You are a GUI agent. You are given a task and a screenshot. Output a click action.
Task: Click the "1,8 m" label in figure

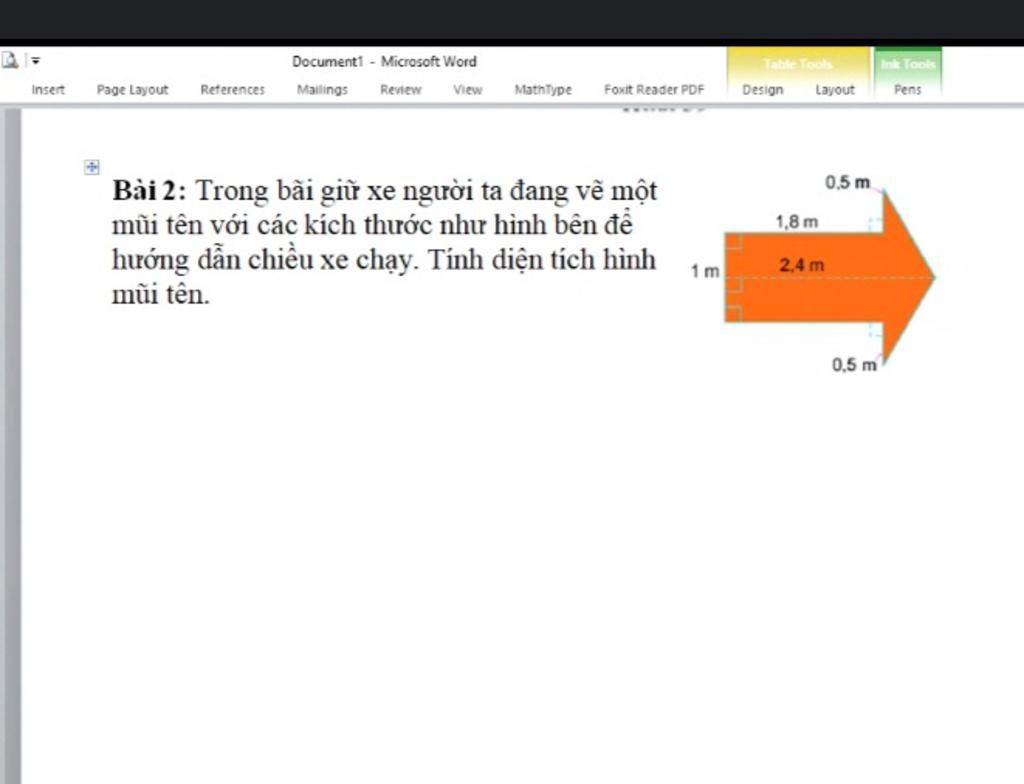pos(797,222)
